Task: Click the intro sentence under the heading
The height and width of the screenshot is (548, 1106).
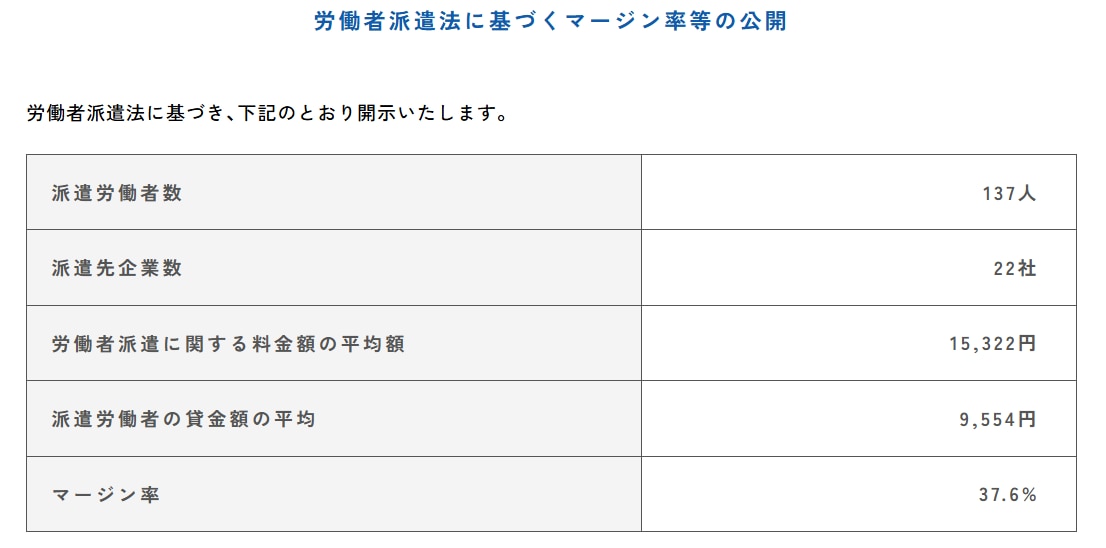Action: pos(267,113)
